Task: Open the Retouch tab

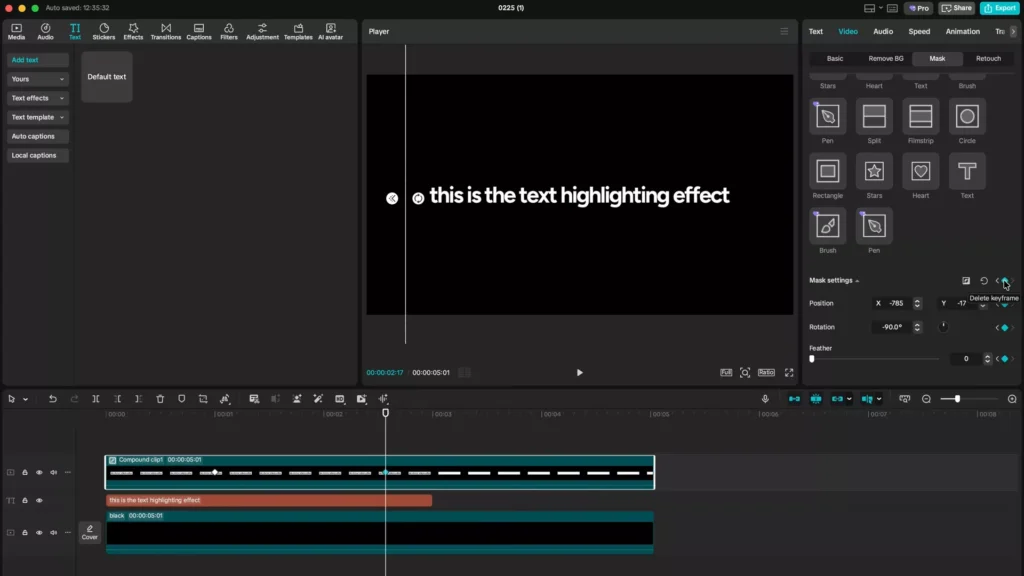Action: point(988,58)
